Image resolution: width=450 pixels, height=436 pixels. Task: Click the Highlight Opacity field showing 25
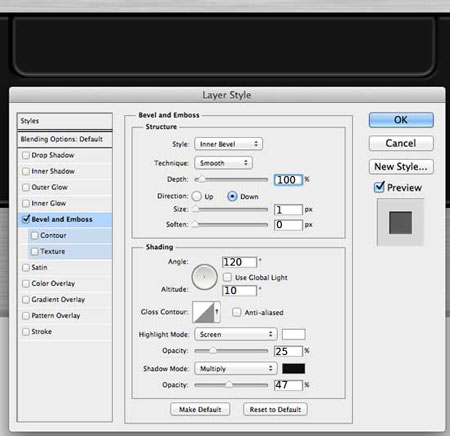(288, 351)
